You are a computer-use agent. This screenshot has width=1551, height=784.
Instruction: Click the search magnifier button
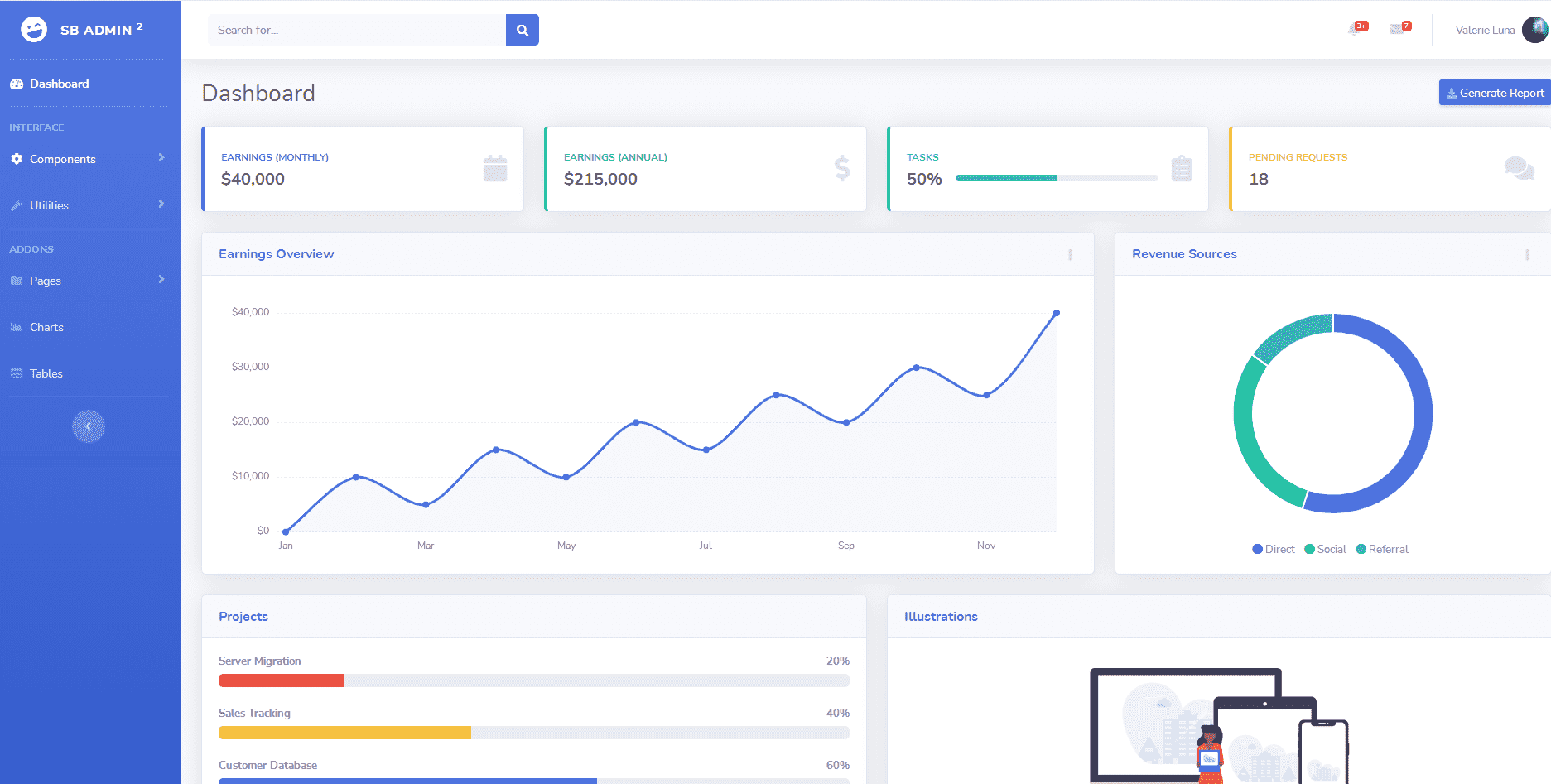click(522, 30)
